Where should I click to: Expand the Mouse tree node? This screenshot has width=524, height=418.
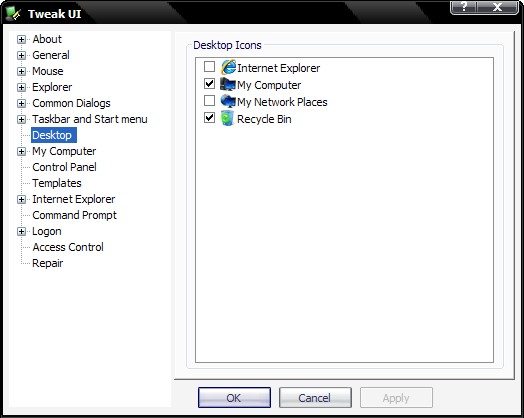pos(21,72)
